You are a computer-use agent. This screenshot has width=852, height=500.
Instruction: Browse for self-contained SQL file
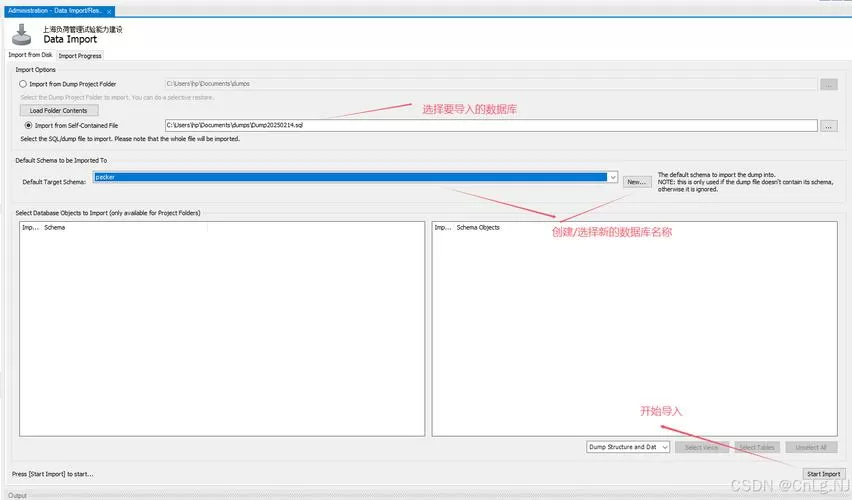(x=829, y=126)
